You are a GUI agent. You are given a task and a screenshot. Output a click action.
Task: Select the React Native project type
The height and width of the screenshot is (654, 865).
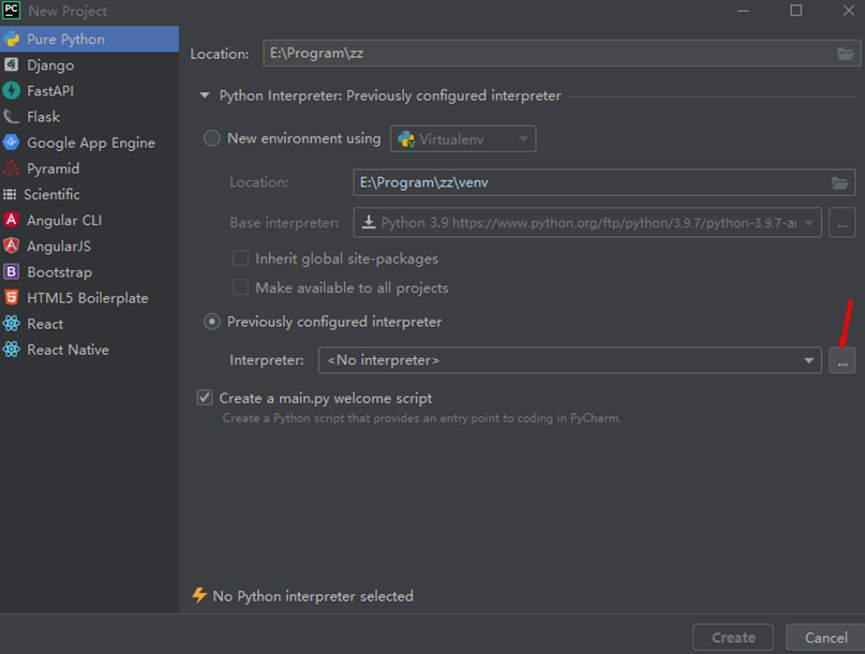point(89,350)
